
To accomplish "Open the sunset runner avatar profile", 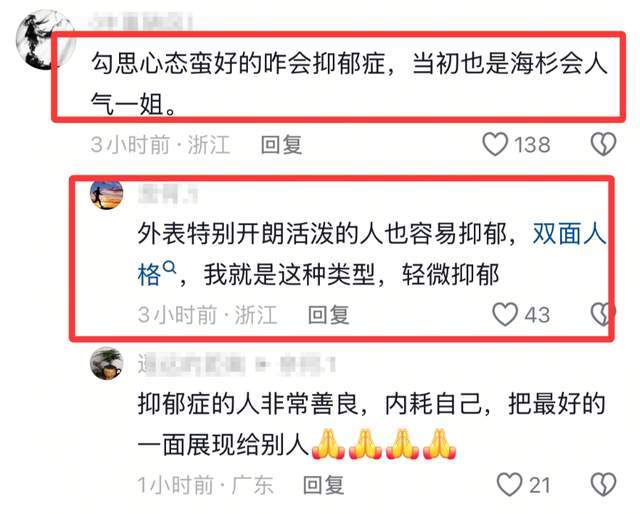I will coord(107,195).
